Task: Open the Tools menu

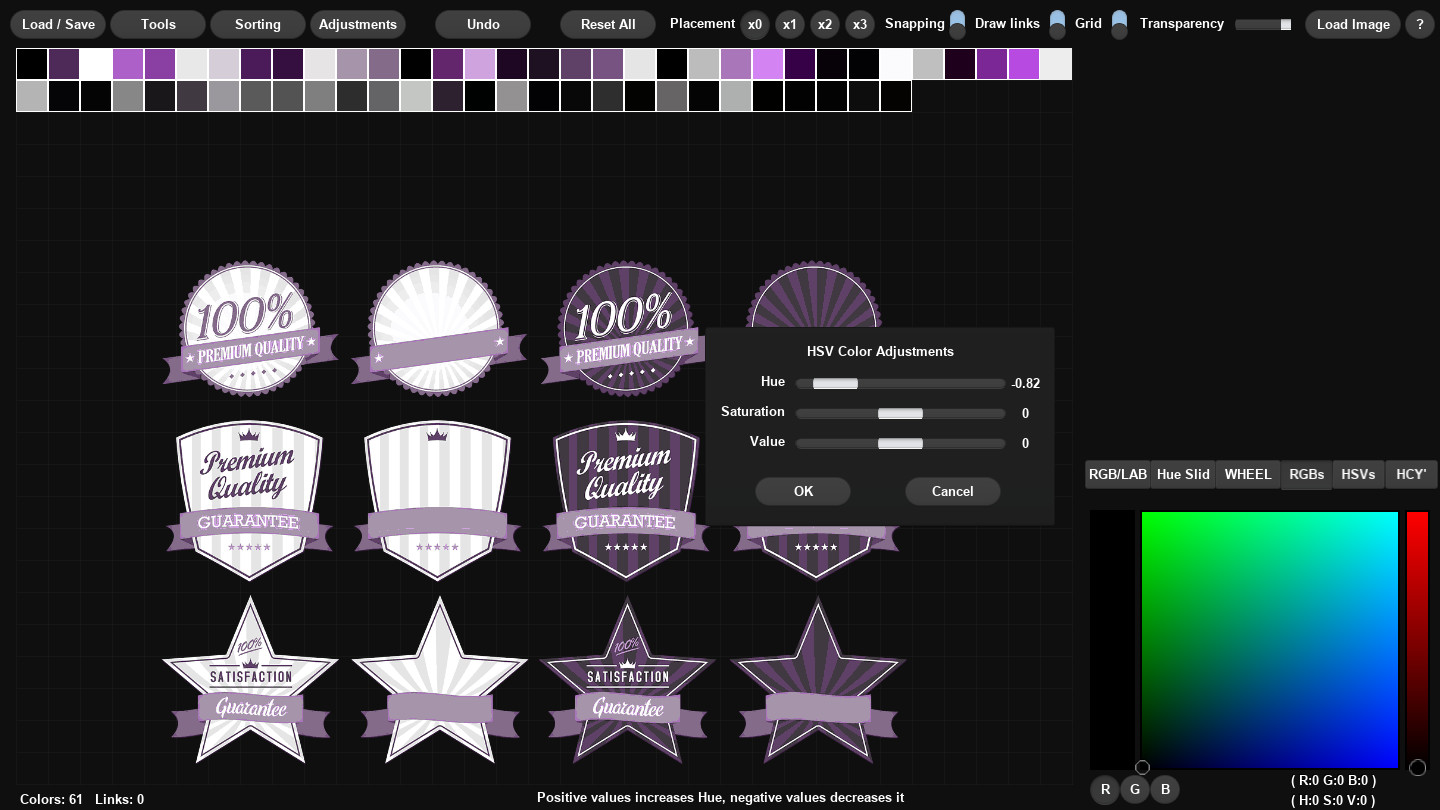Action: [157, 24]
